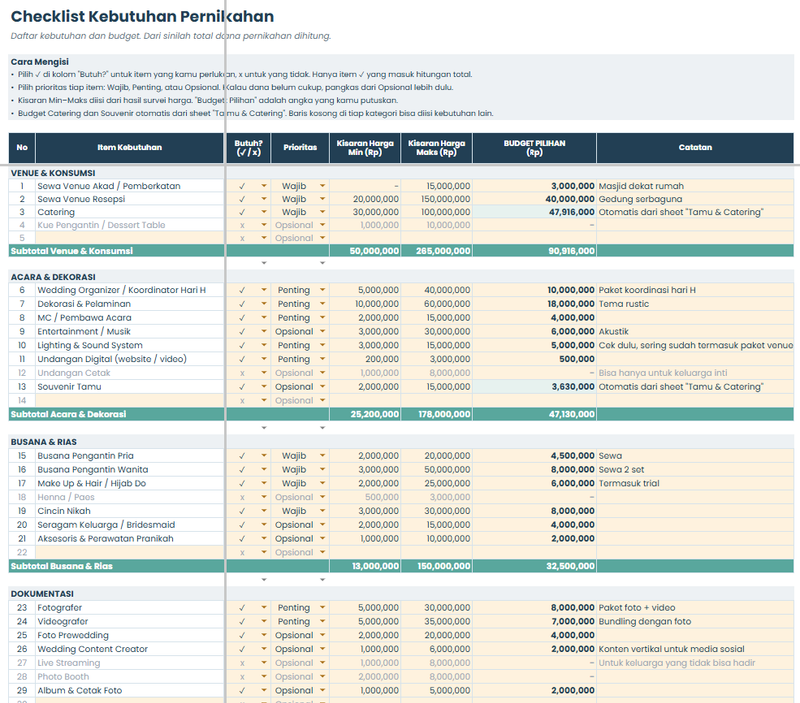800x703 pixels.
Task: Click the note "Tema rustic"
Action: [624, 304]
